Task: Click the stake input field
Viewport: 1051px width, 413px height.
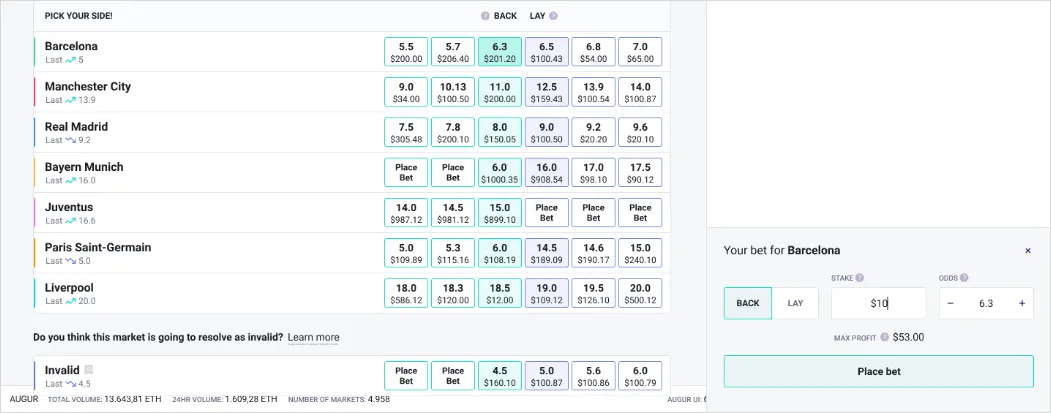Action: click(879, 303)
